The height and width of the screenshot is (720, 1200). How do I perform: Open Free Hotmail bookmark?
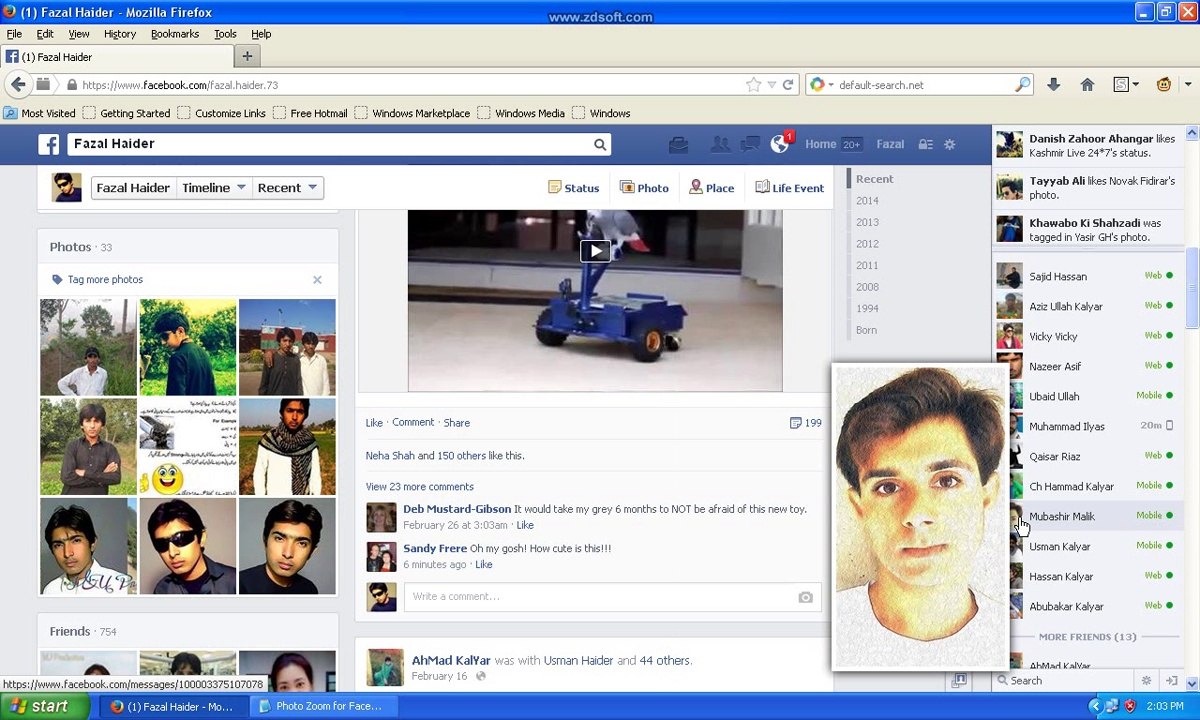click(x=310, y=114)
